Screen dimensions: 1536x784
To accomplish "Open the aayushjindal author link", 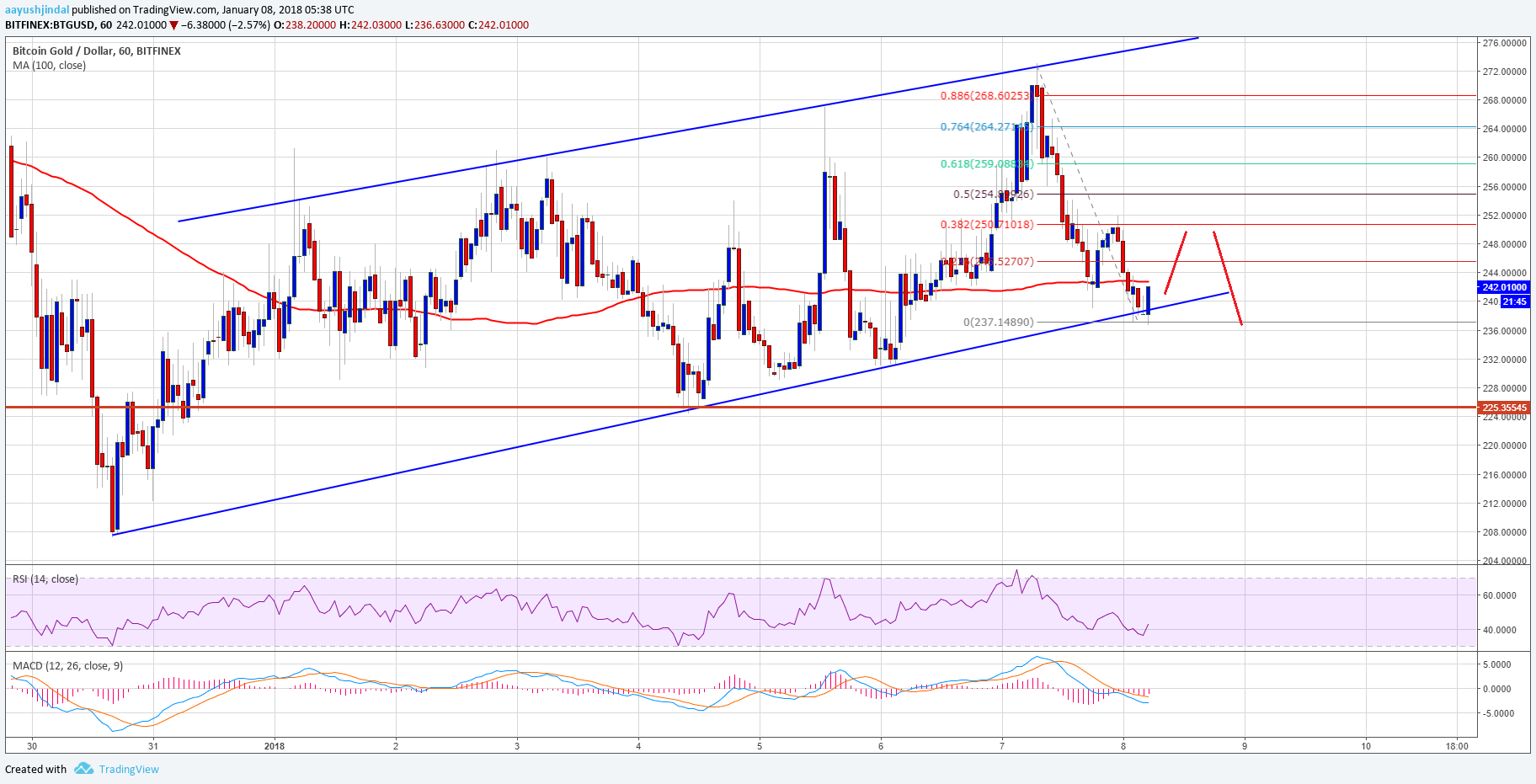I will (x=37, y=10).
